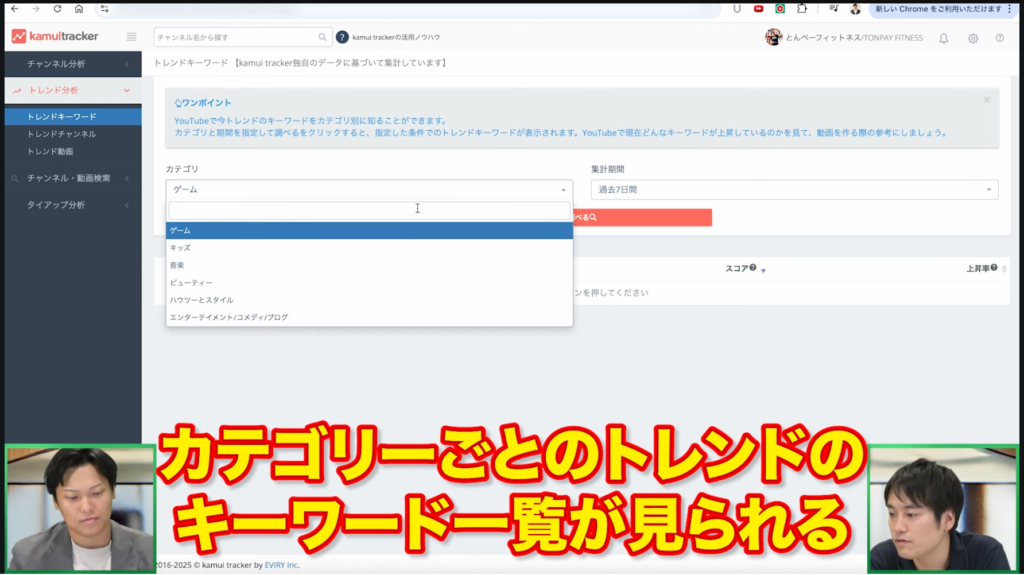1024x575 pixels.
Task: Click the score info question icon
Action: [x=753, y=267]
